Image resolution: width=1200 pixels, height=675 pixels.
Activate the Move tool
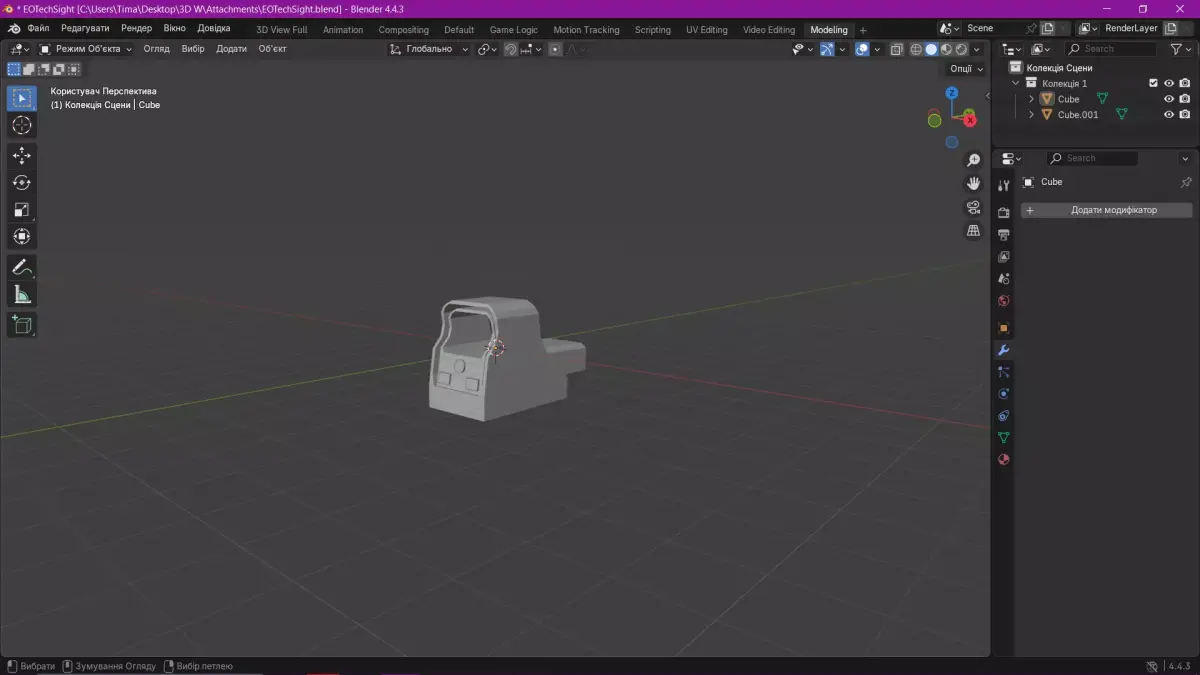click(22, 156)
